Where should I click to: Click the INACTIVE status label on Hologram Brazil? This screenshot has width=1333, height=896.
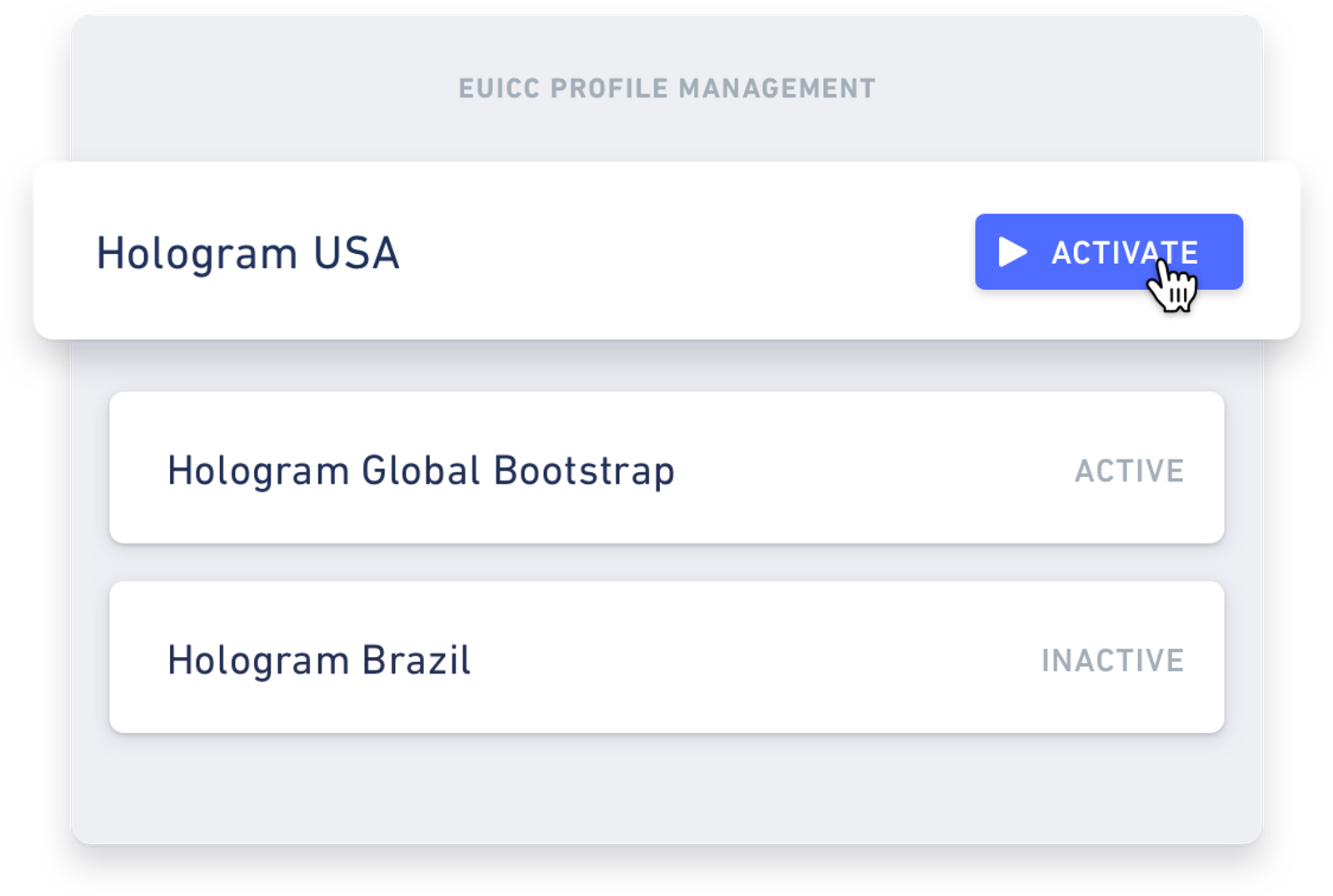point(1111,662)
